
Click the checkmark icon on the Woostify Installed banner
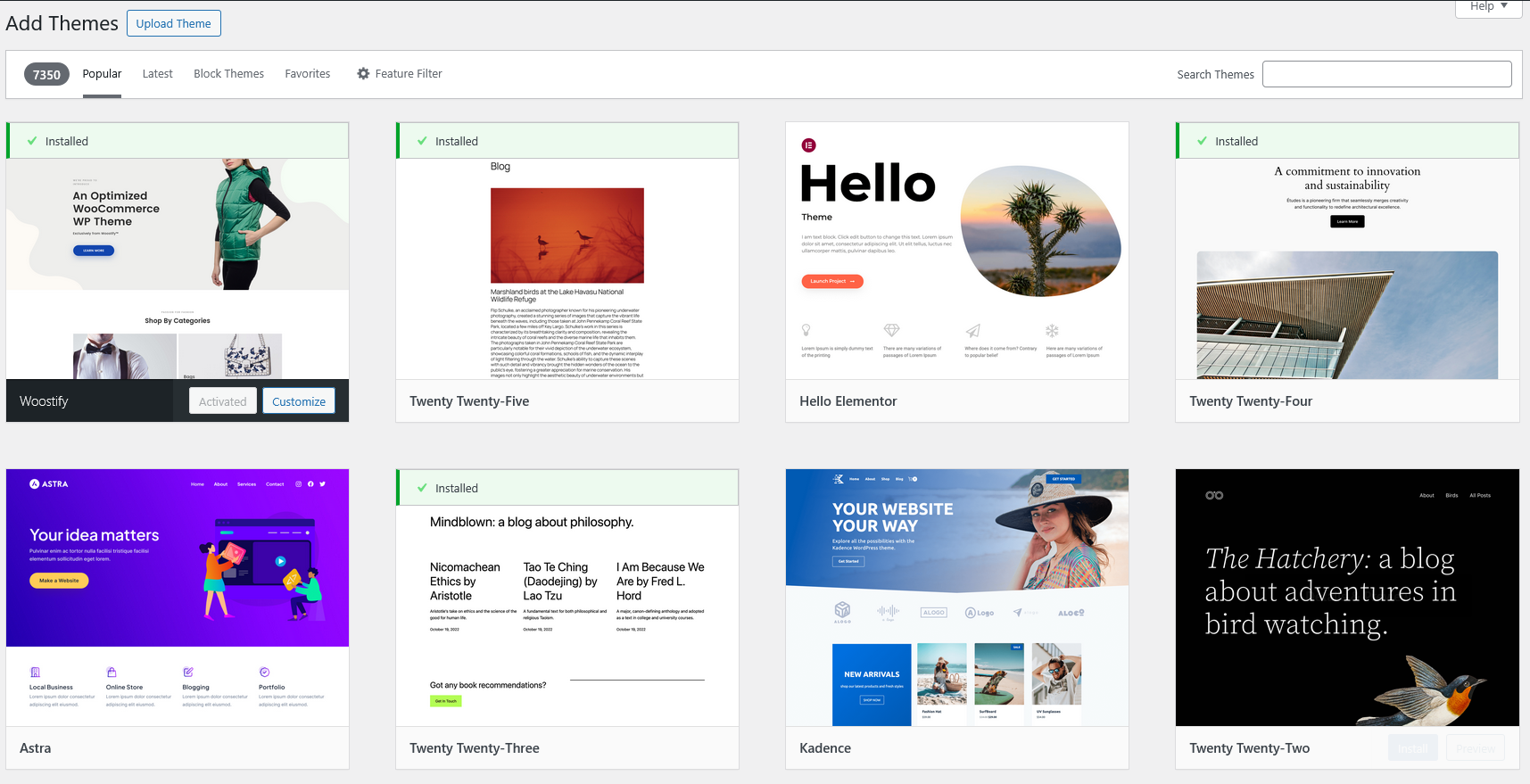[32, 141]
